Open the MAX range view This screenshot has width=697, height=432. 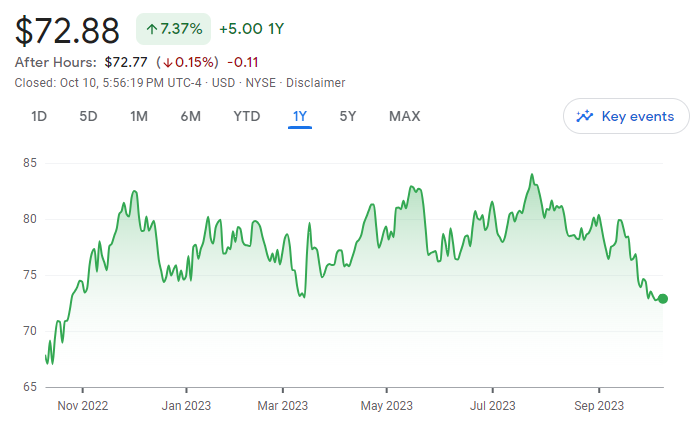(x=404, y=116)
